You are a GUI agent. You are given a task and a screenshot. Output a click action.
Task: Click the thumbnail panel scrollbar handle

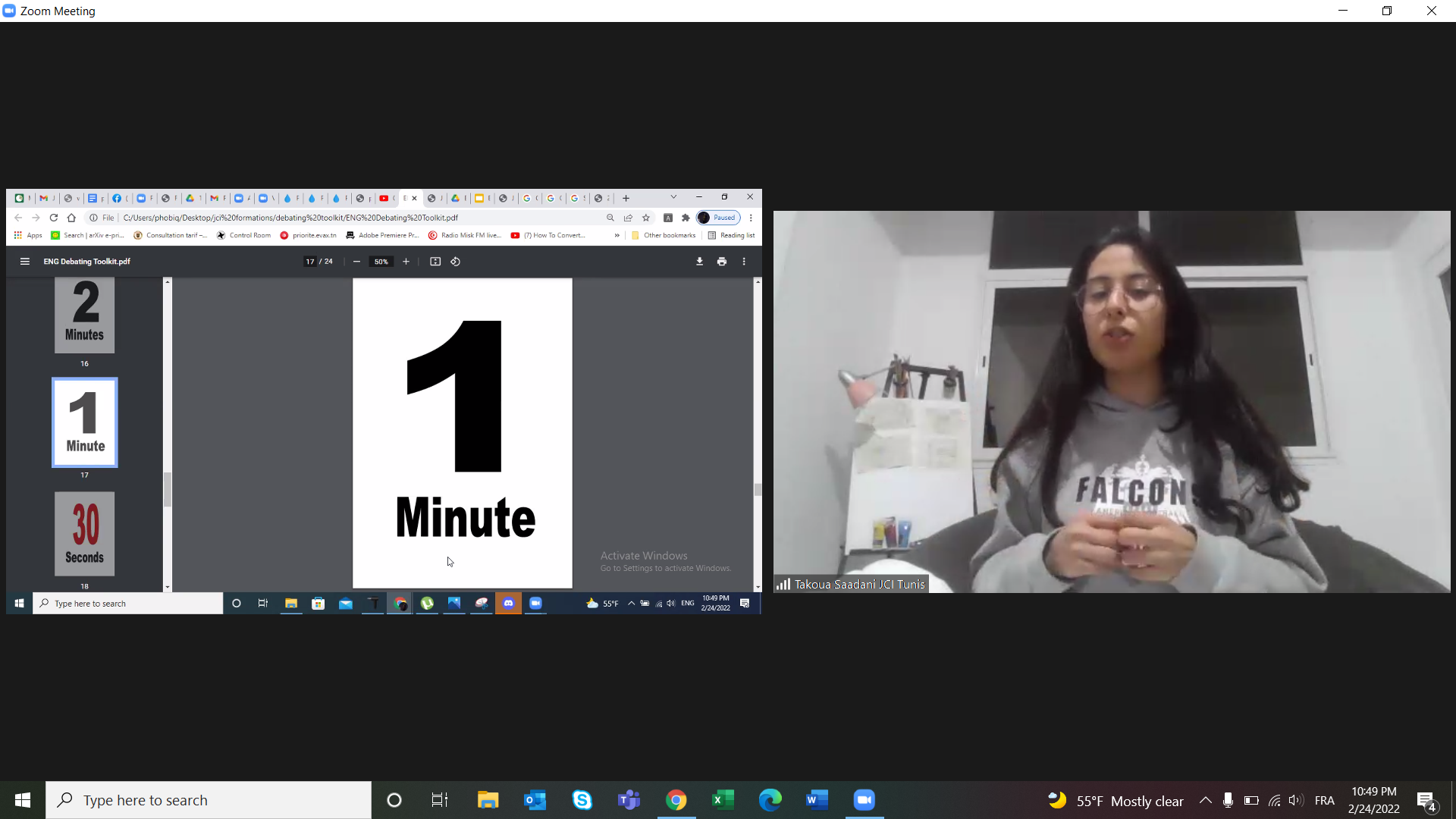[x=168, y=489]
